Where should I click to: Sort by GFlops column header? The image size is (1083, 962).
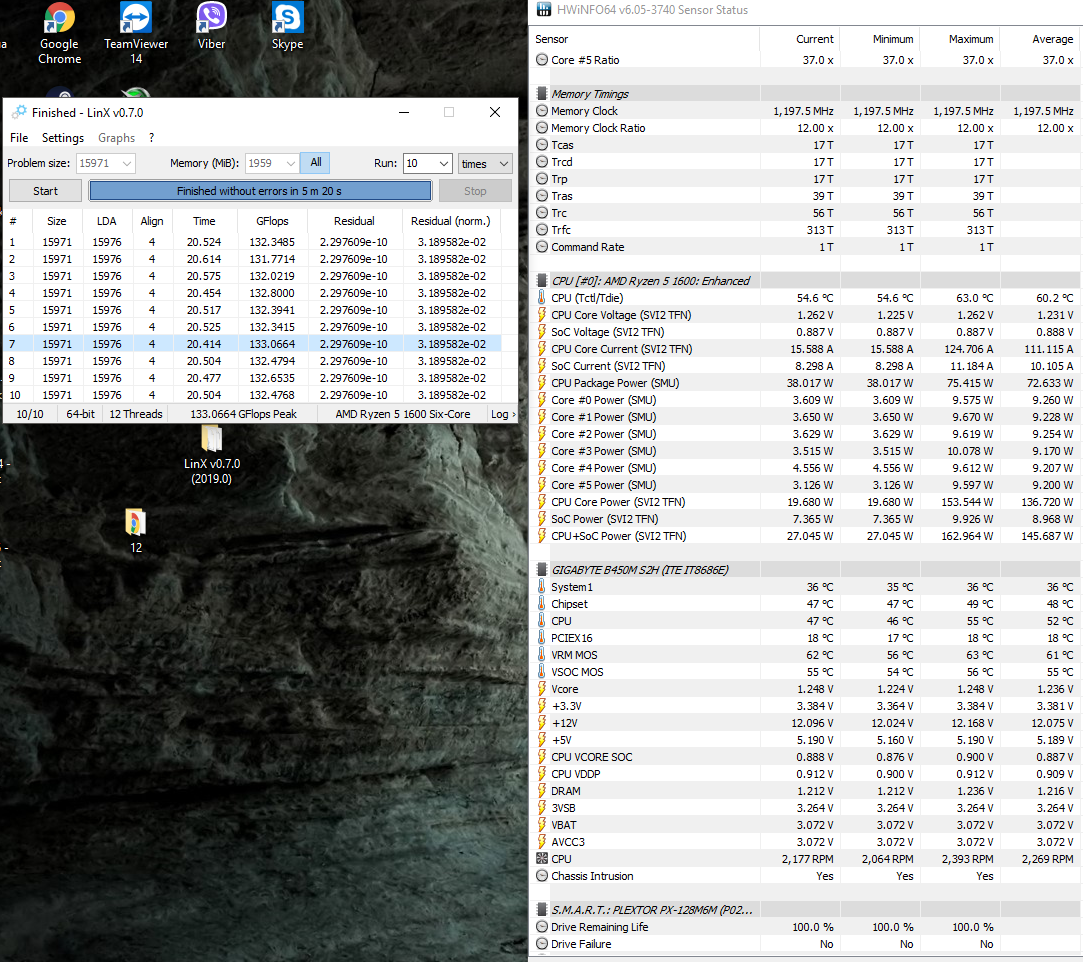click(272, 221)
